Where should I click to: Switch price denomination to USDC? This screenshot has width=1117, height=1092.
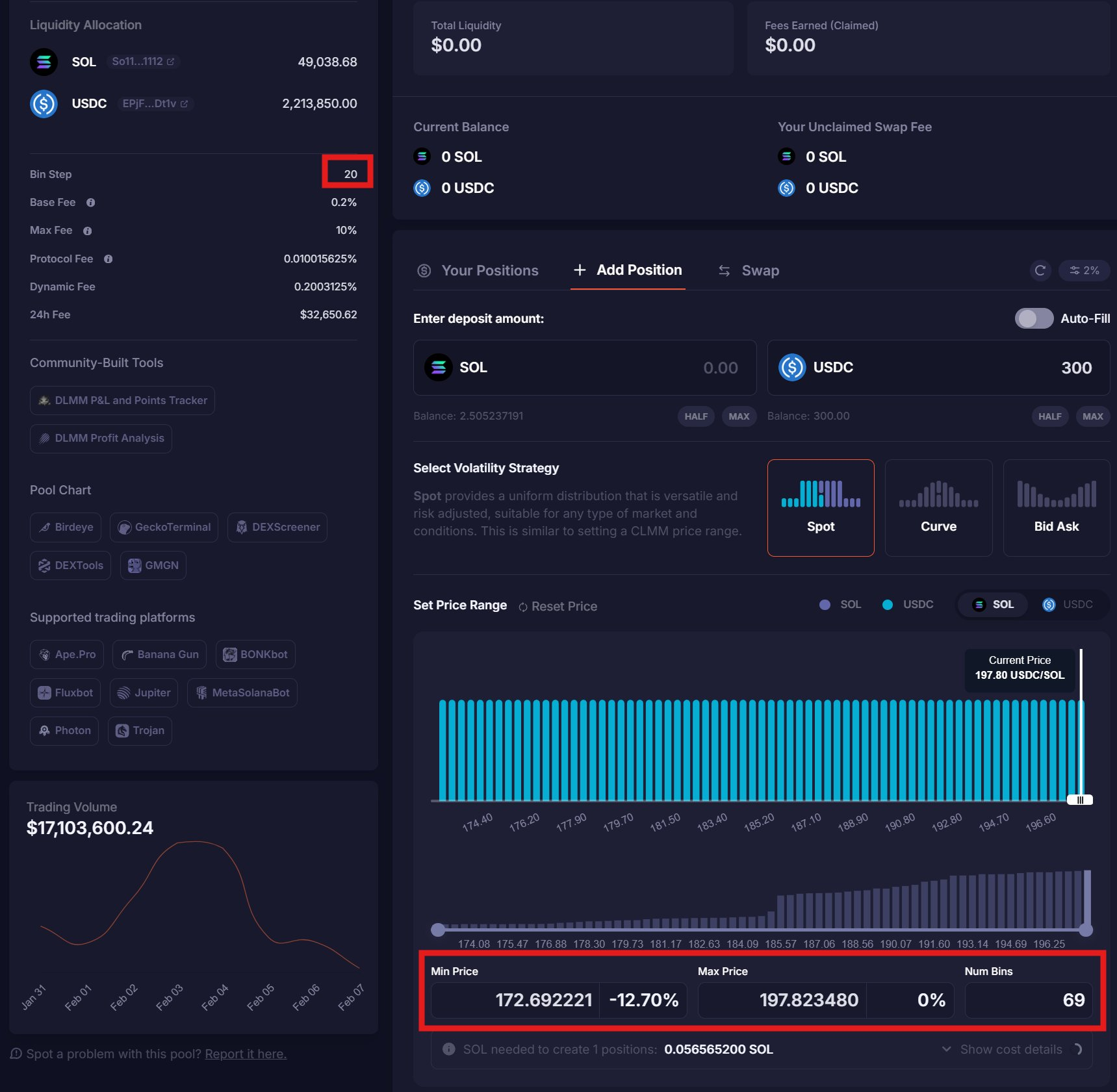coord(1068,605)
